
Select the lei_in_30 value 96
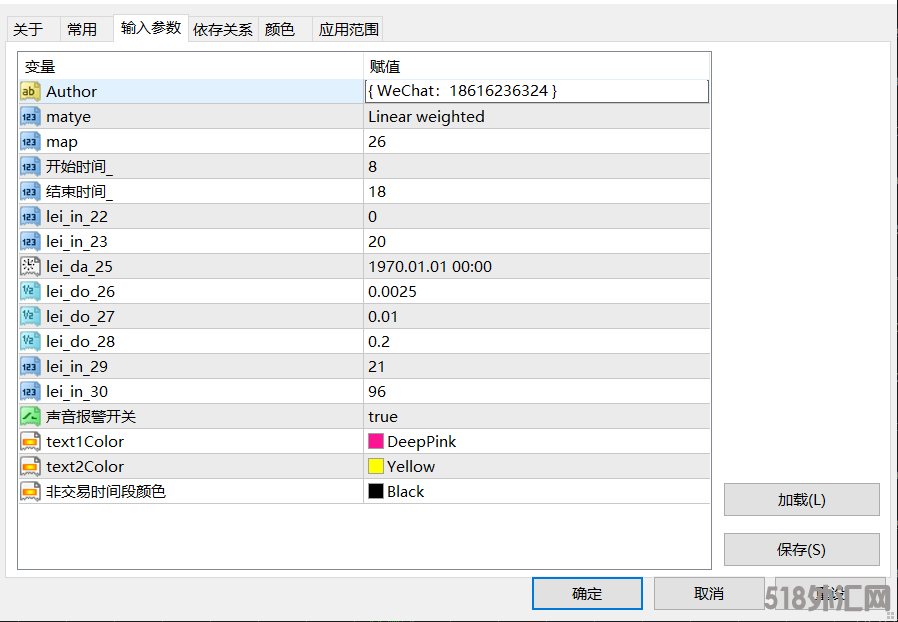click(377, 392)
